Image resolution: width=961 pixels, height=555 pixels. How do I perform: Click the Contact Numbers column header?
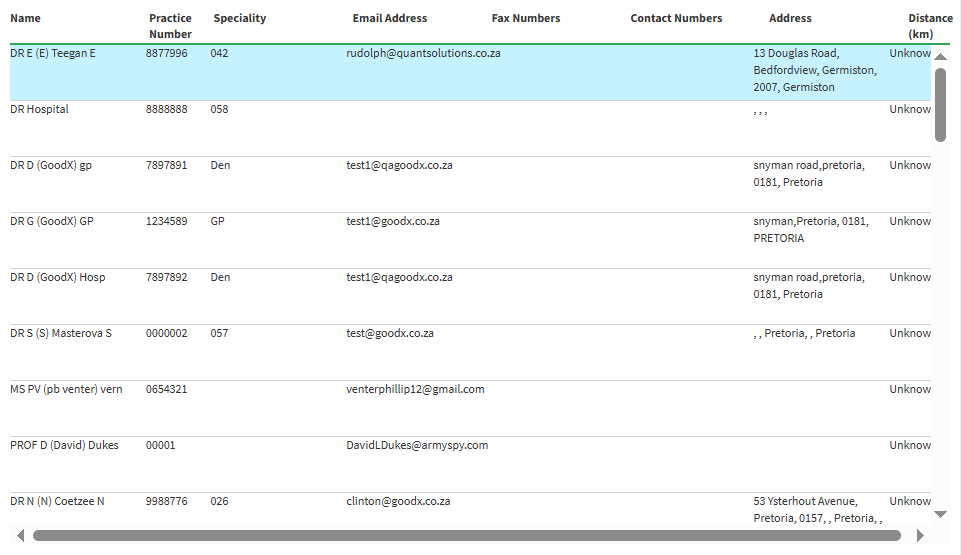[x=676, y=18]
